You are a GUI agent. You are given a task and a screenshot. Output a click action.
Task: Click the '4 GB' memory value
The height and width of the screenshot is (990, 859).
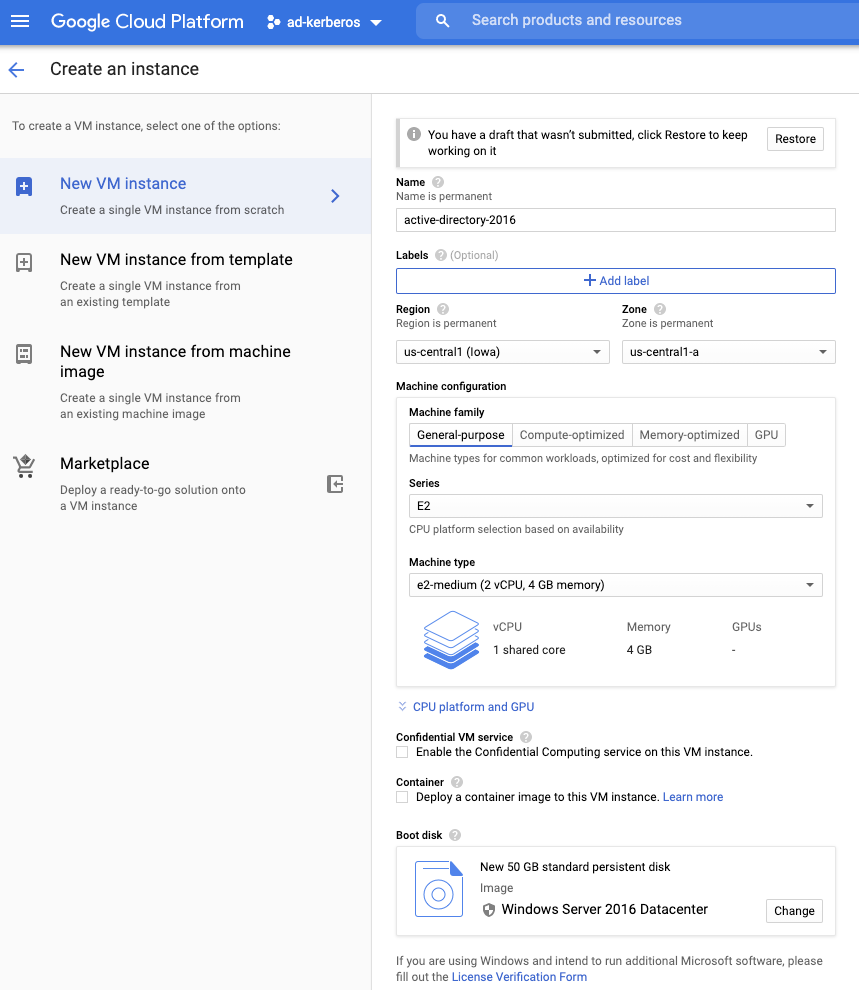click(x=639, y=650)
